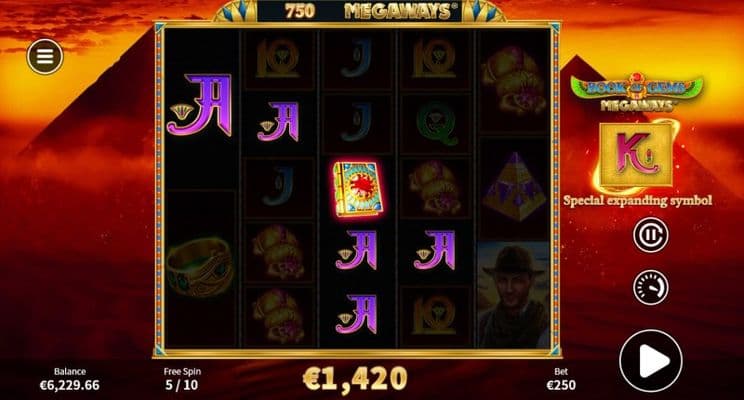Viewport: 744px width, 400px height.
Task: Open the turbo speed dial setting
Action: (651, 287)
